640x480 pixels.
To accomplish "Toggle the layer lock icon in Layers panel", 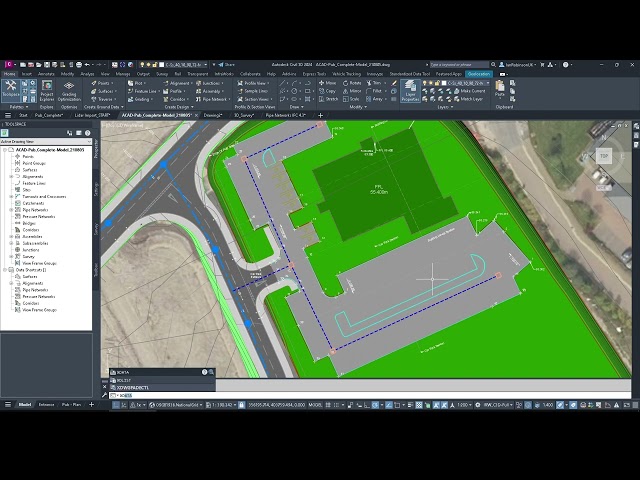I will point(437,83).
